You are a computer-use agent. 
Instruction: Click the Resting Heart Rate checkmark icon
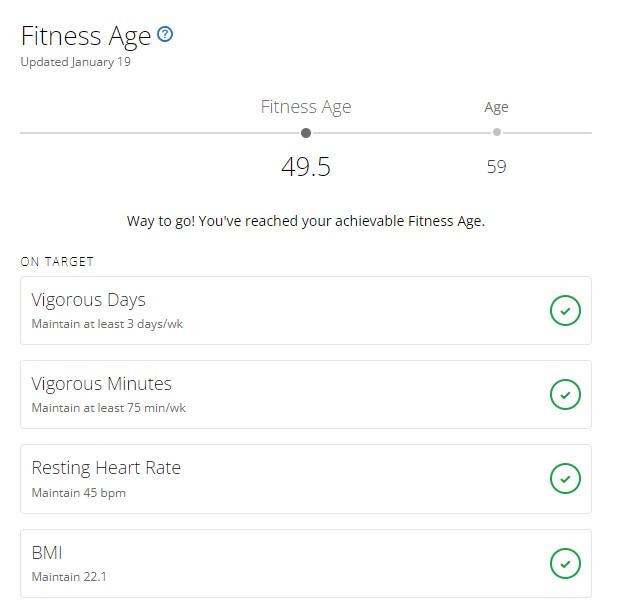pos(565,478)
